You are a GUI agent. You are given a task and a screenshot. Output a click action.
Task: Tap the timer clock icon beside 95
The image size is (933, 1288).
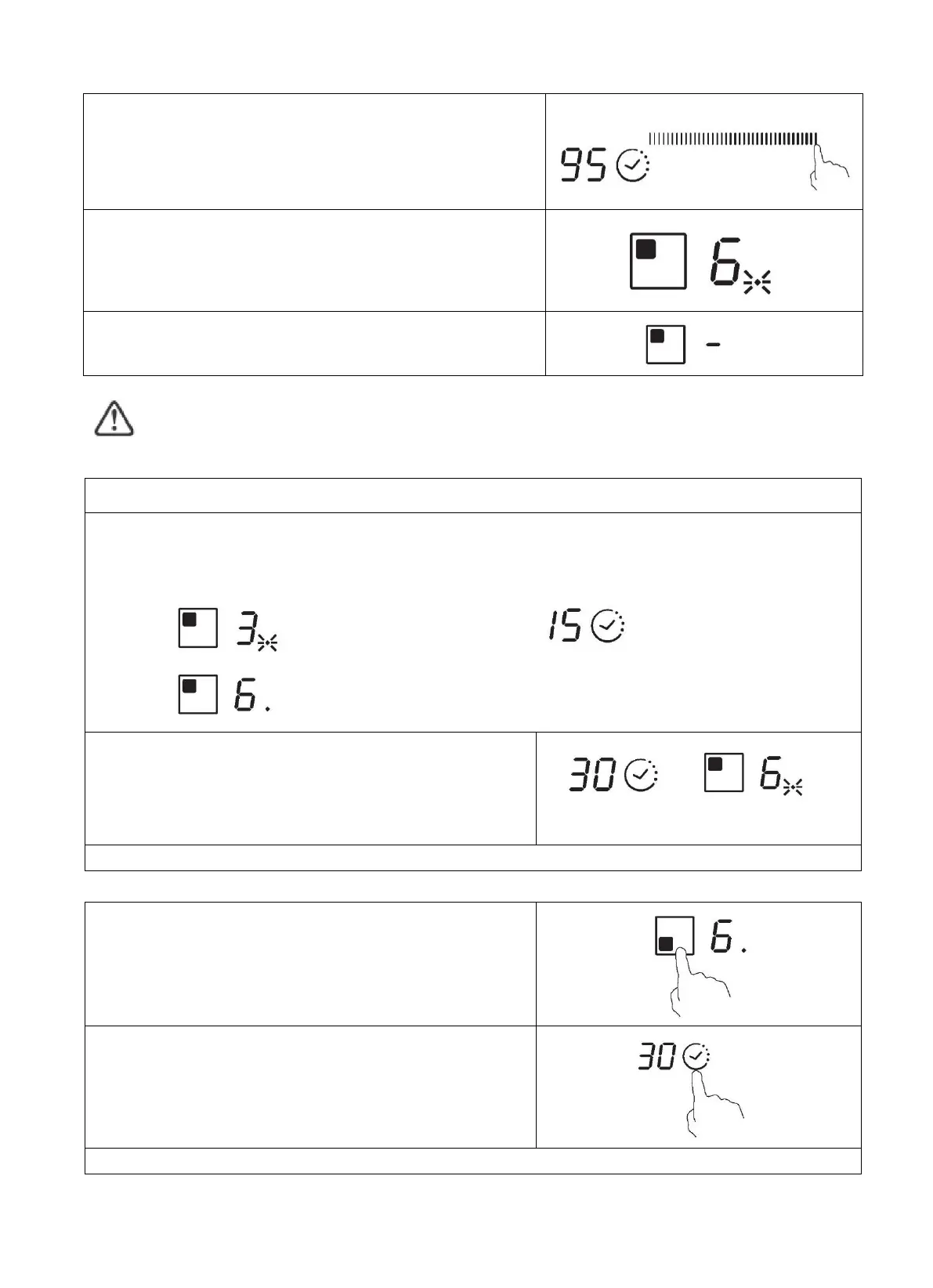633,168
